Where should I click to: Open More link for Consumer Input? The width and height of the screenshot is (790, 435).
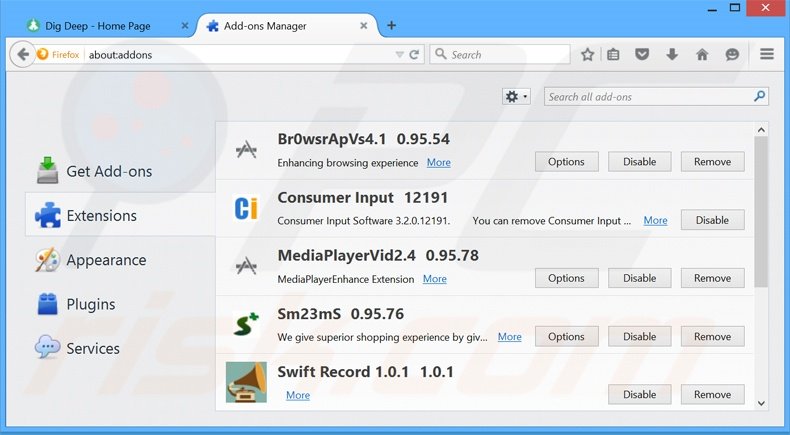pos(655,221)
